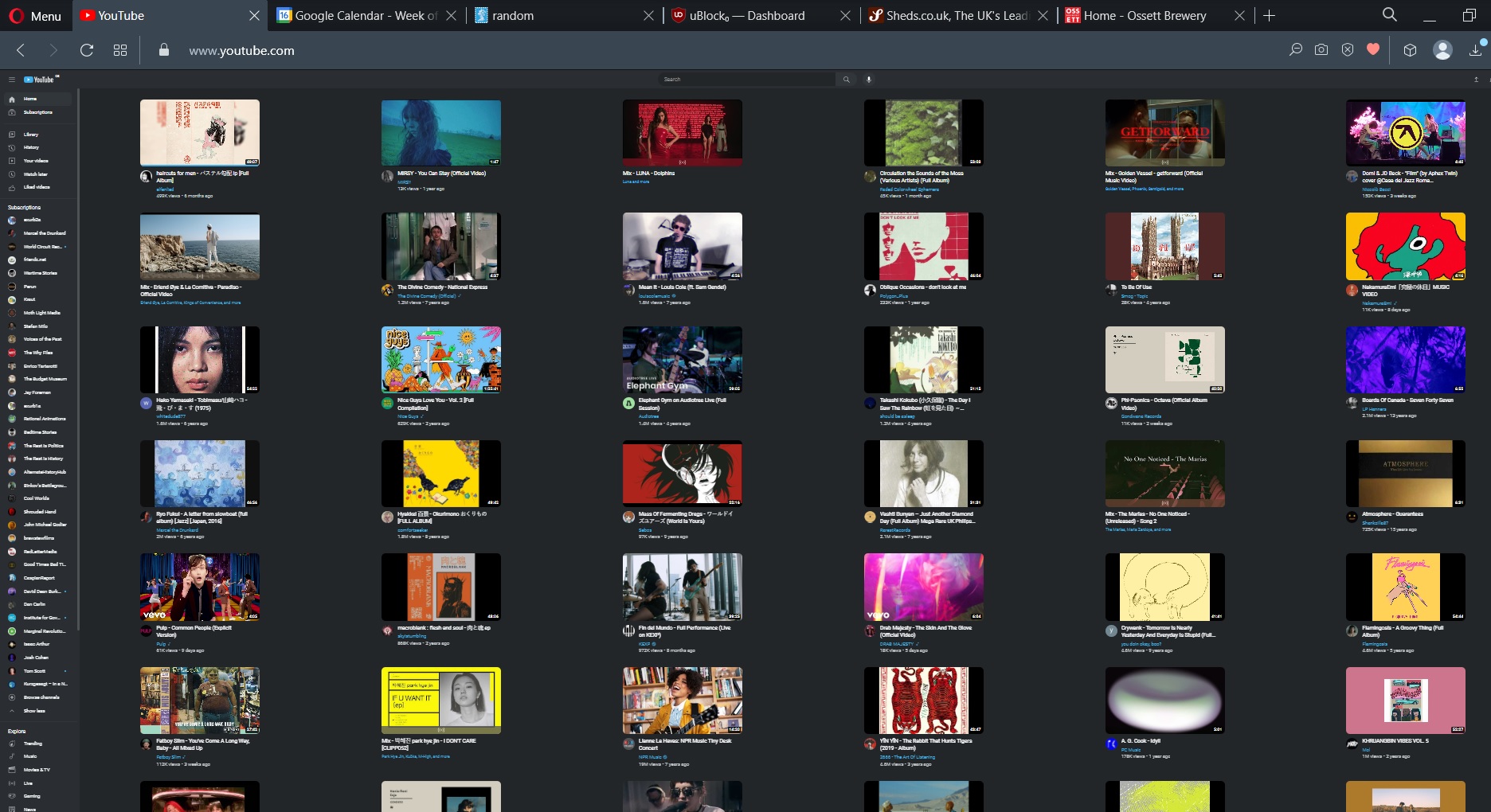The height and width of the screenshot is (812, 1491).
Task: Open Music under Explore
Action: point(39,756)
